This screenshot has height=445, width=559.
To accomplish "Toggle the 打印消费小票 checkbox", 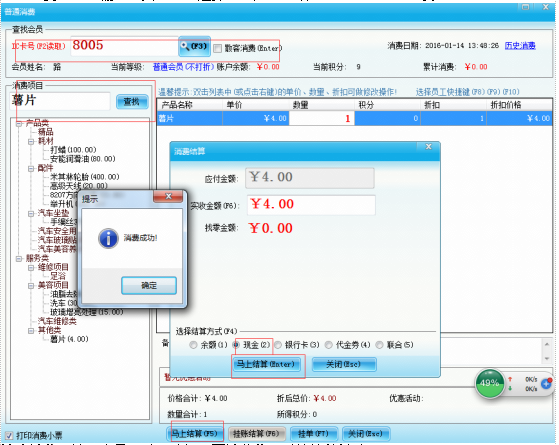I will [9, 435].
